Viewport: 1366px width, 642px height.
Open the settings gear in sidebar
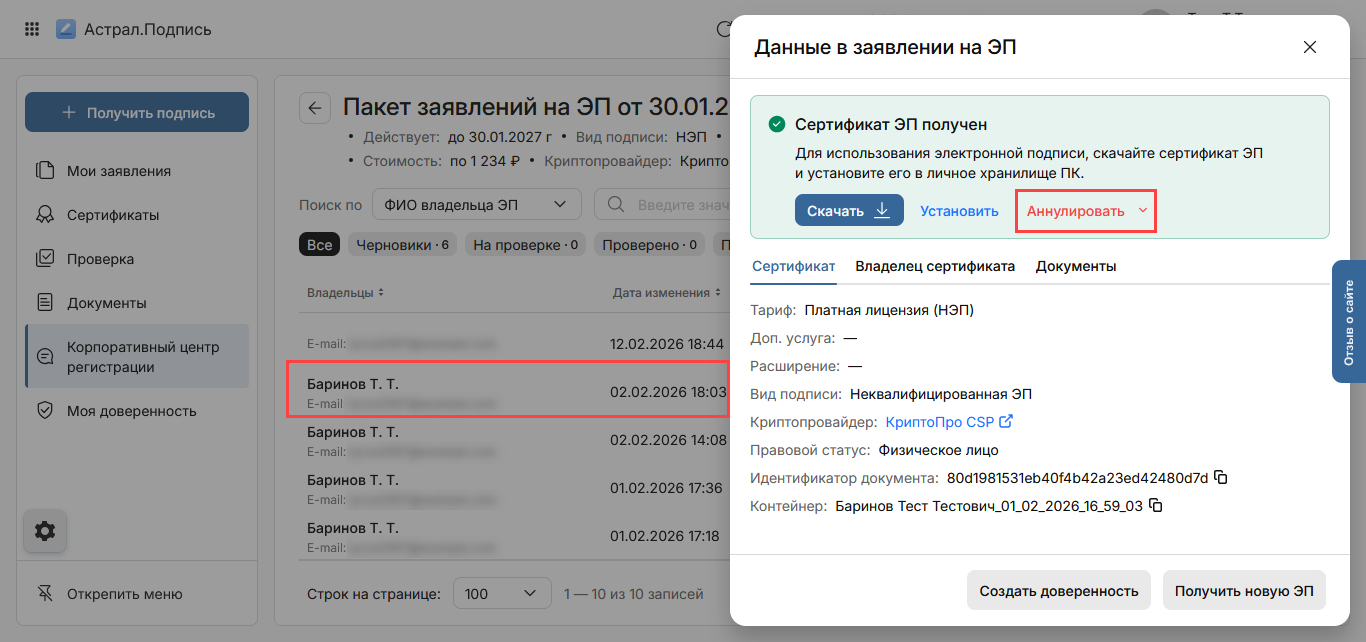45,531
